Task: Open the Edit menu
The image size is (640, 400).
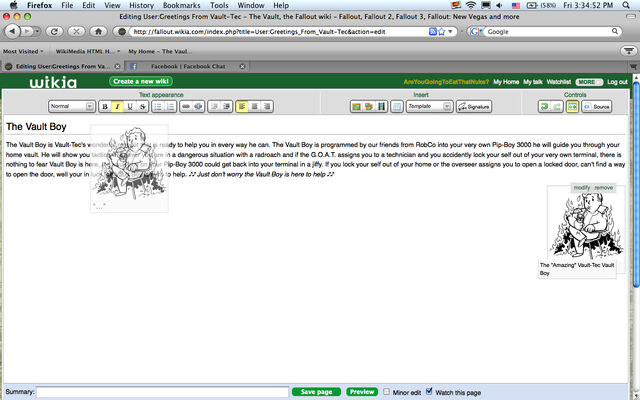Action: (89, 5)
